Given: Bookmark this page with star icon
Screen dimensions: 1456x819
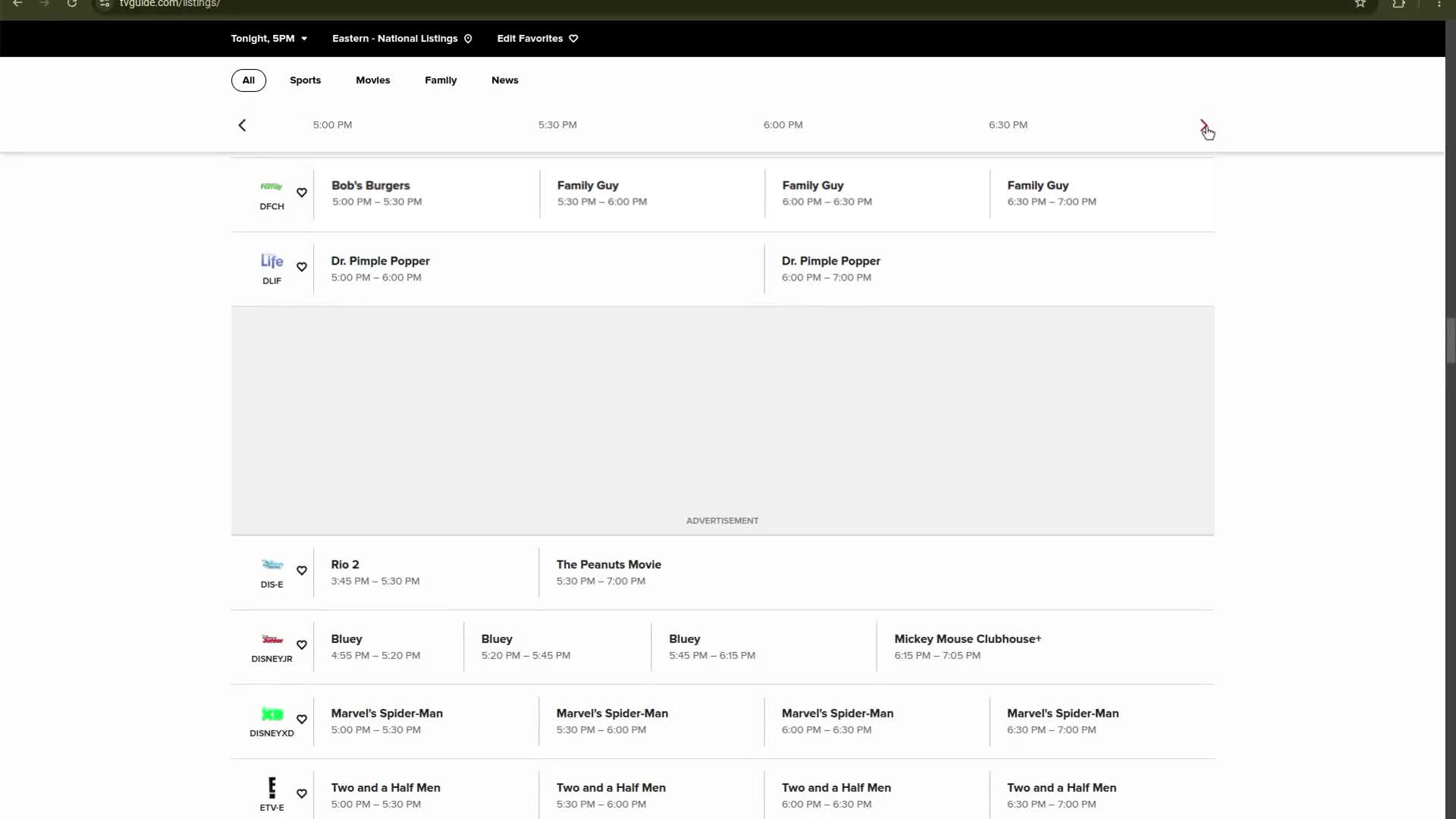Looking at the screenshot, I should click(1360, 4).
